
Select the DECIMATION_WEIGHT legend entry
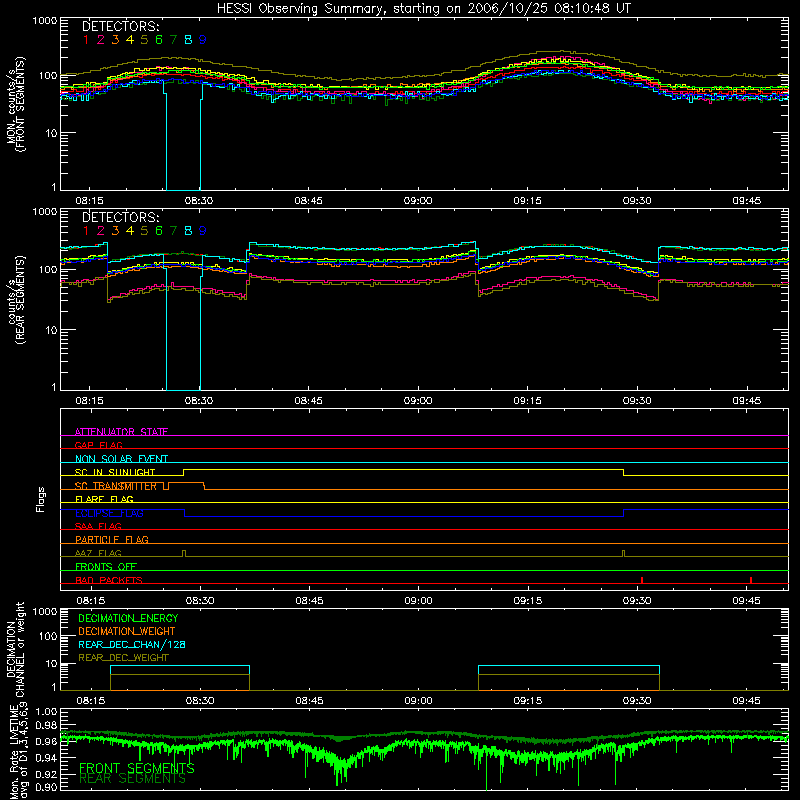tap(127, 631)
